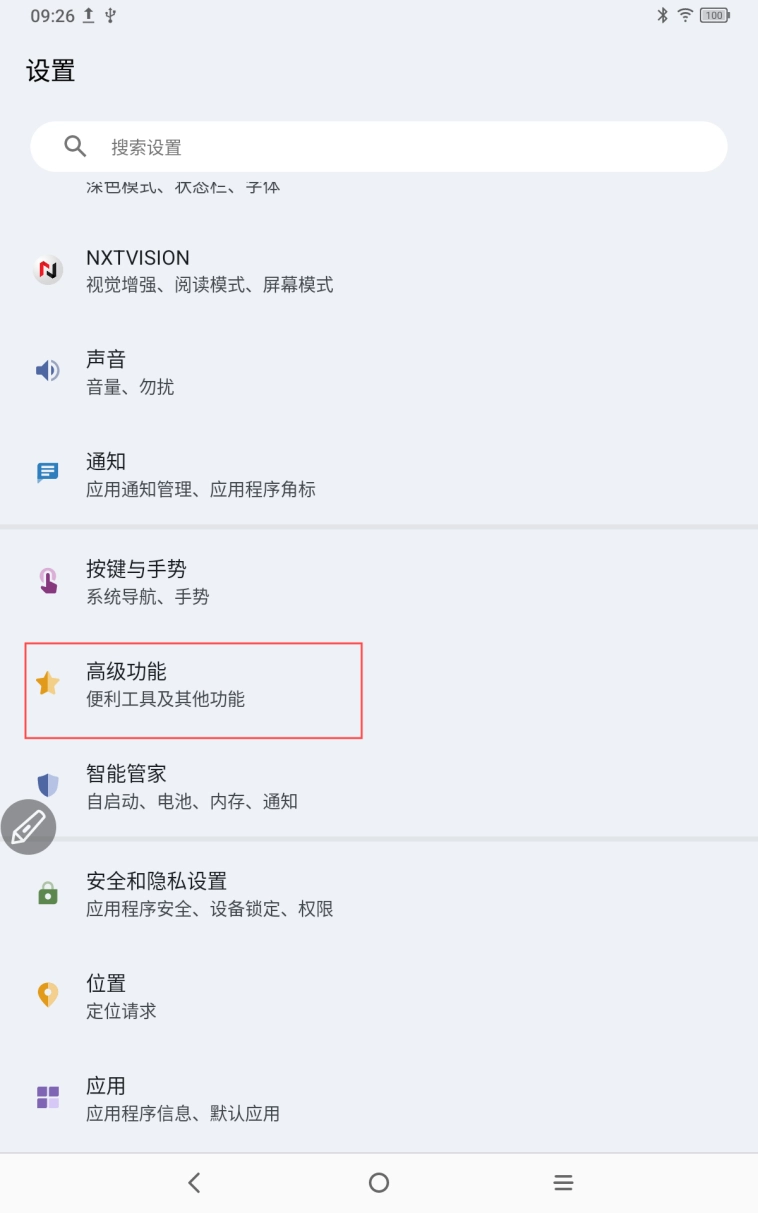Open the 通知 settings entry
Screen dimensions: 758x1213
[300, 475]
